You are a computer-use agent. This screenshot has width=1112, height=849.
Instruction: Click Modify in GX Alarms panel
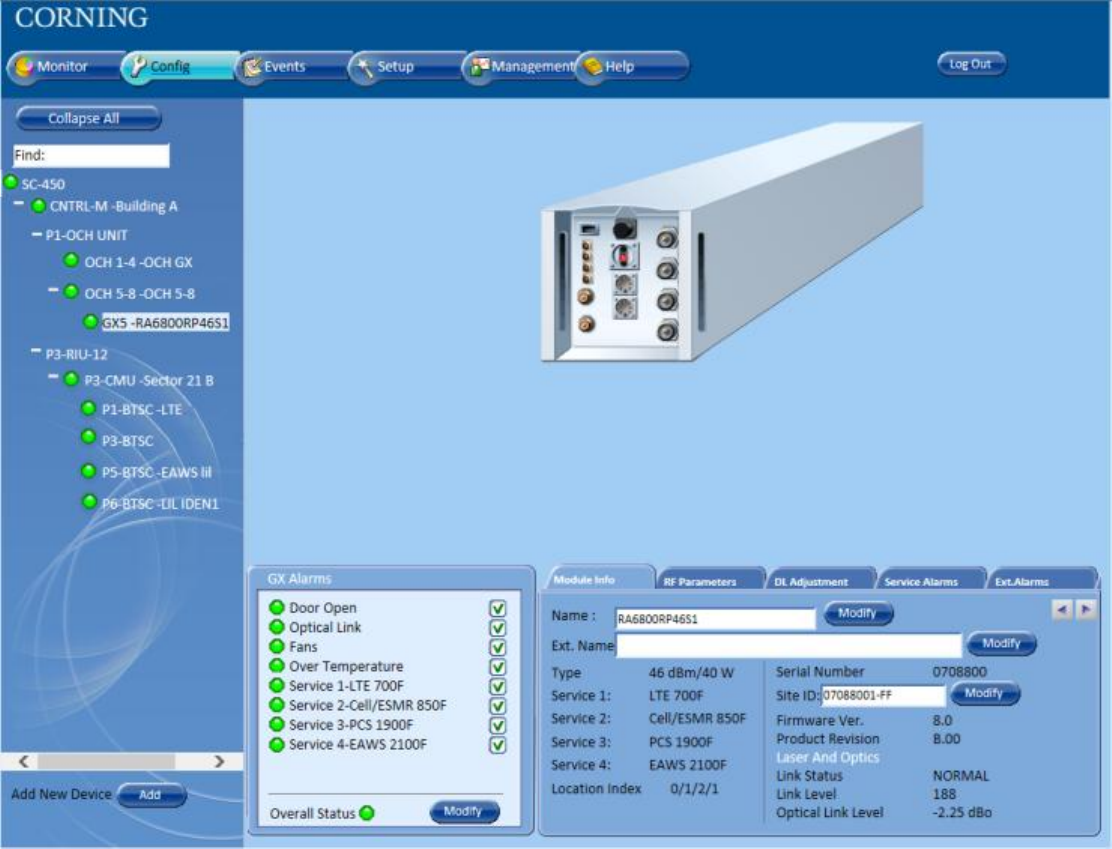click(x=464, y=811)
